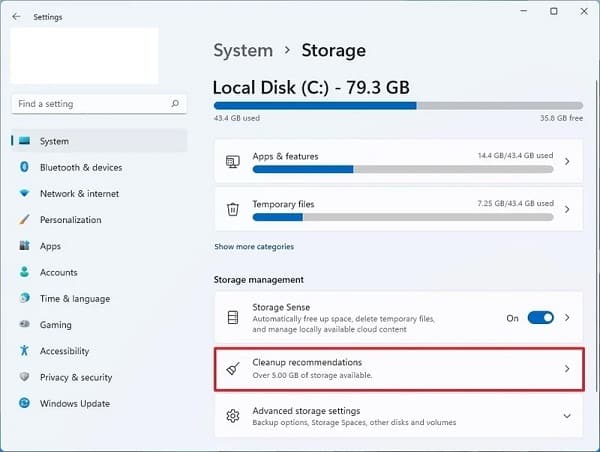Click the Apps icon in sidebar
The image size is (600, 452).
coord(24,246)
